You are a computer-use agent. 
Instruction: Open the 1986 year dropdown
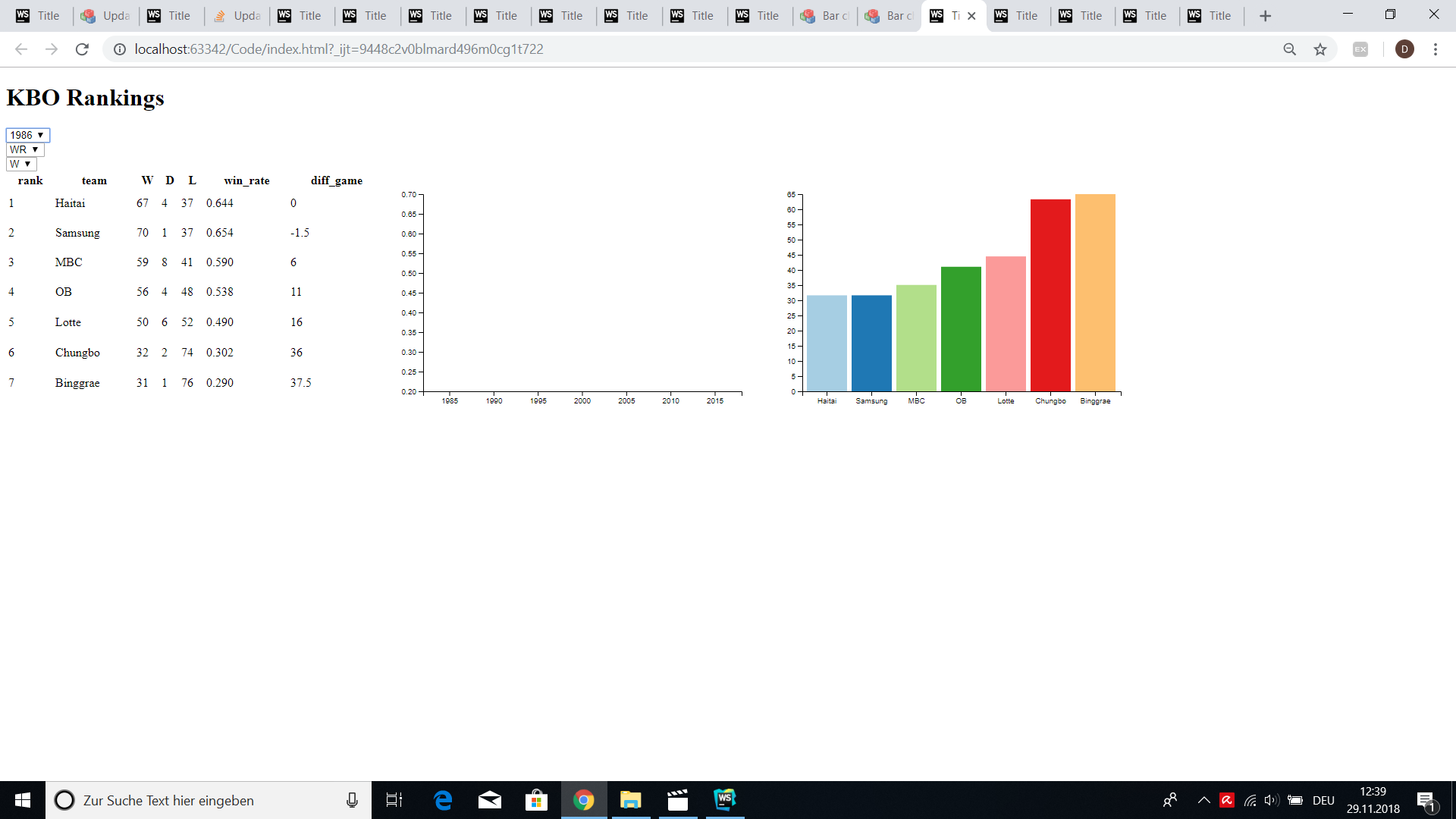coord(28,135)
